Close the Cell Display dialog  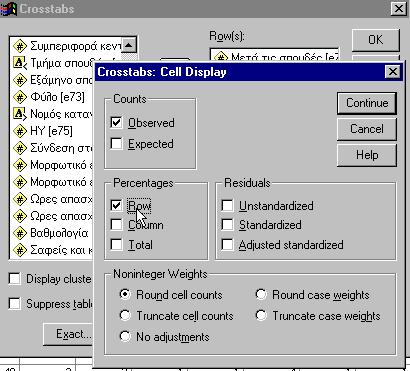click(393, 71)
